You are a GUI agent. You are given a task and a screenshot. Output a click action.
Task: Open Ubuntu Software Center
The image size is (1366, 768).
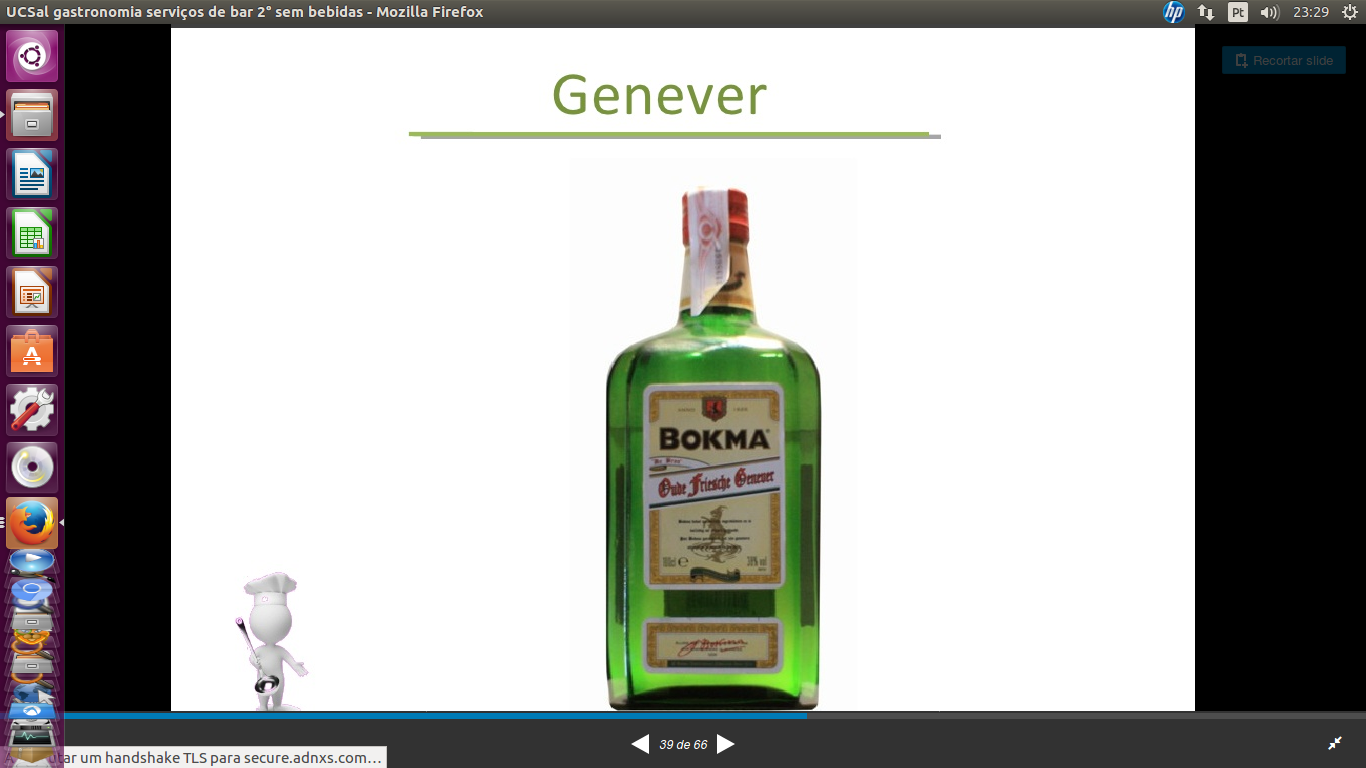(32, 351)
